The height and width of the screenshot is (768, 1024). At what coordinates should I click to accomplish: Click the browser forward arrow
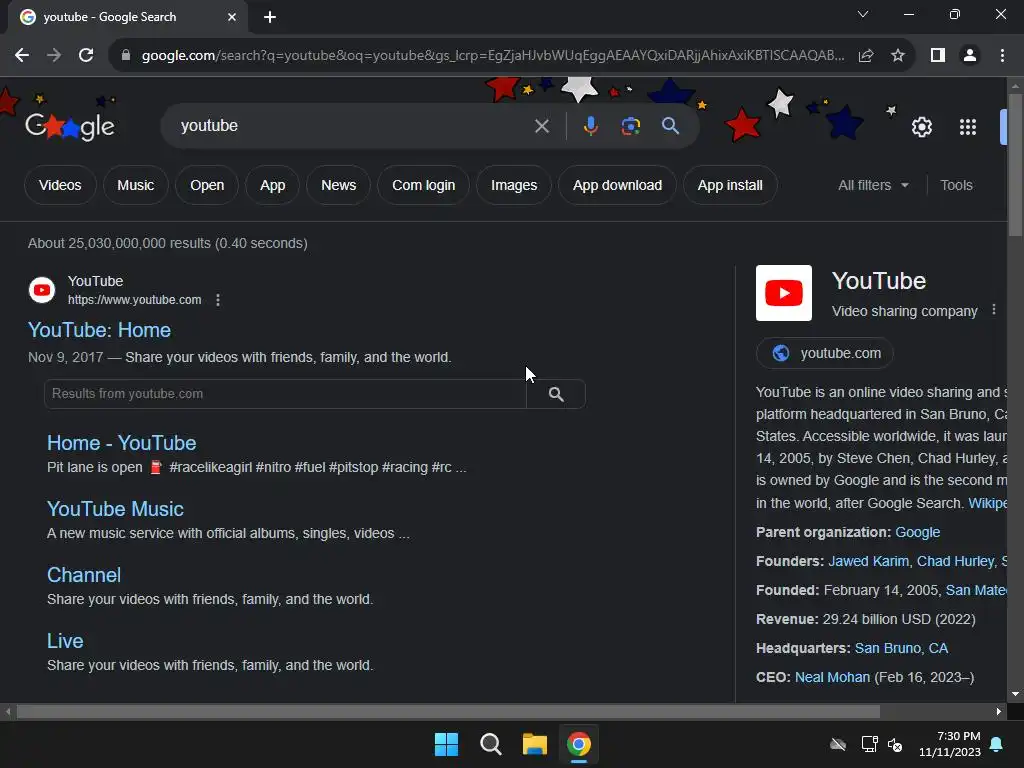[54, 56]
